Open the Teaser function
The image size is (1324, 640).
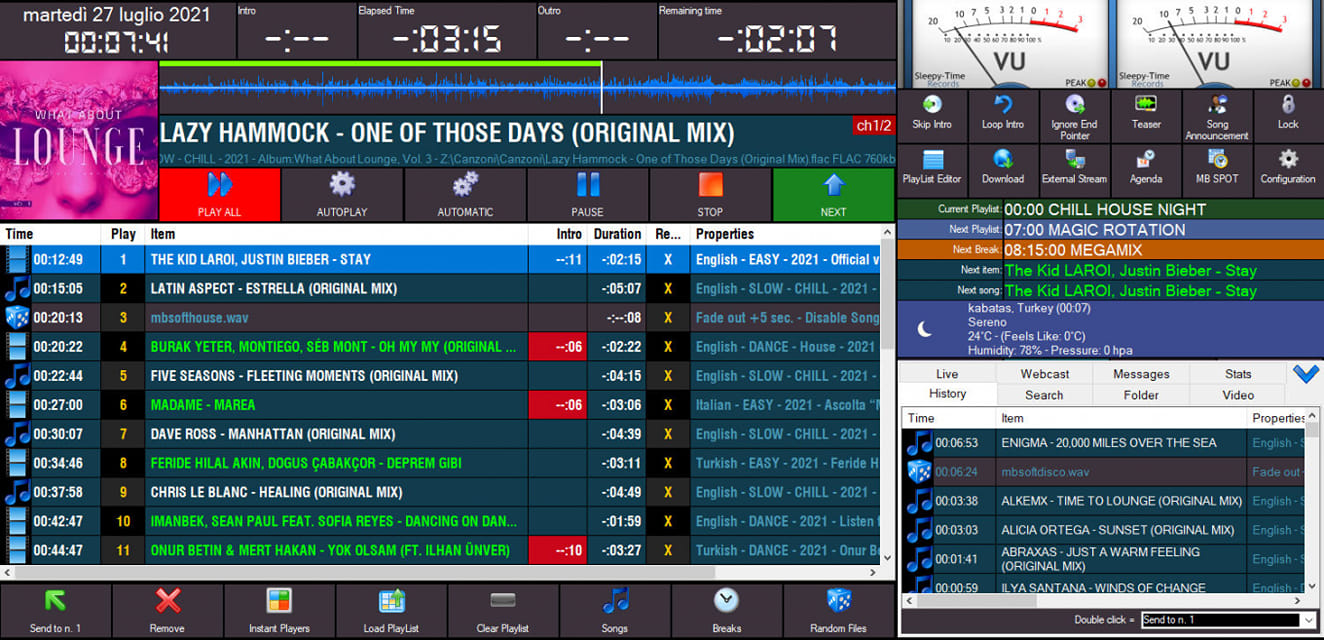(x=1146, y=115)
